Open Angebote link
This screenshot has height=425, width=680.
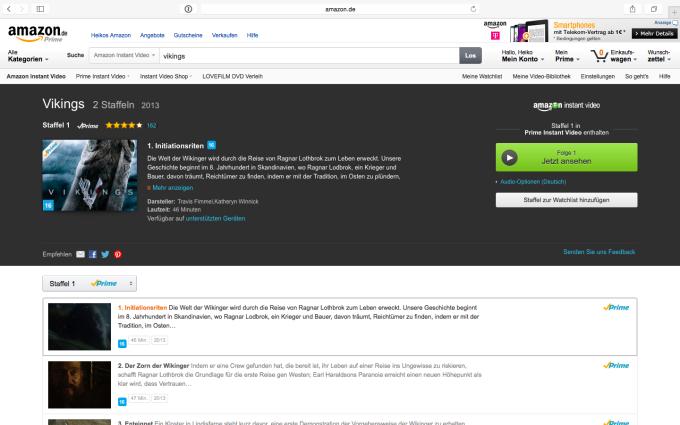tap(152, 35)
